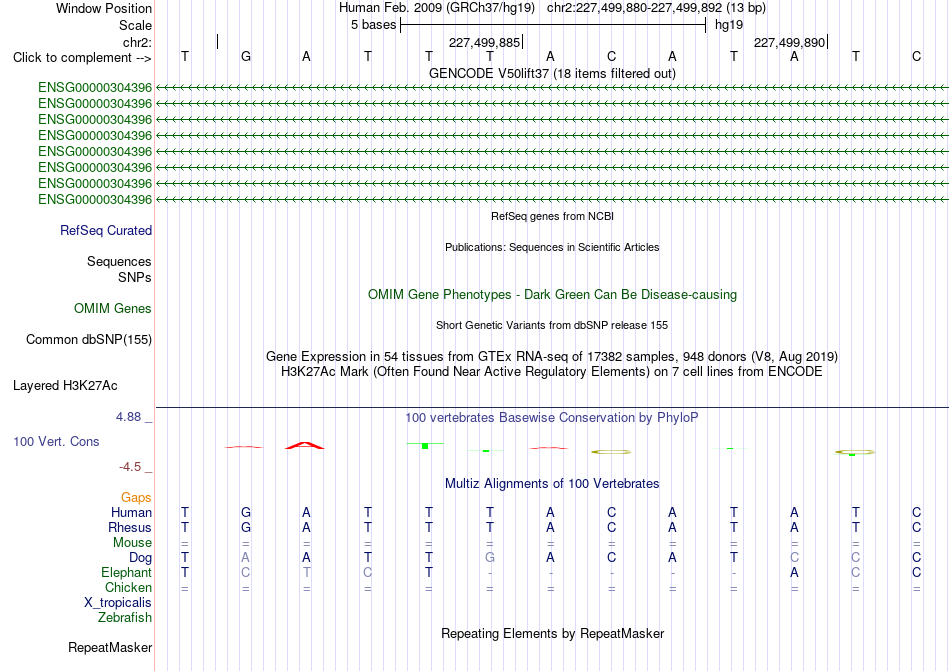Select the Chicken alignment row label
The height and width of the screenshot is (671, 950).
coord(128,587)
